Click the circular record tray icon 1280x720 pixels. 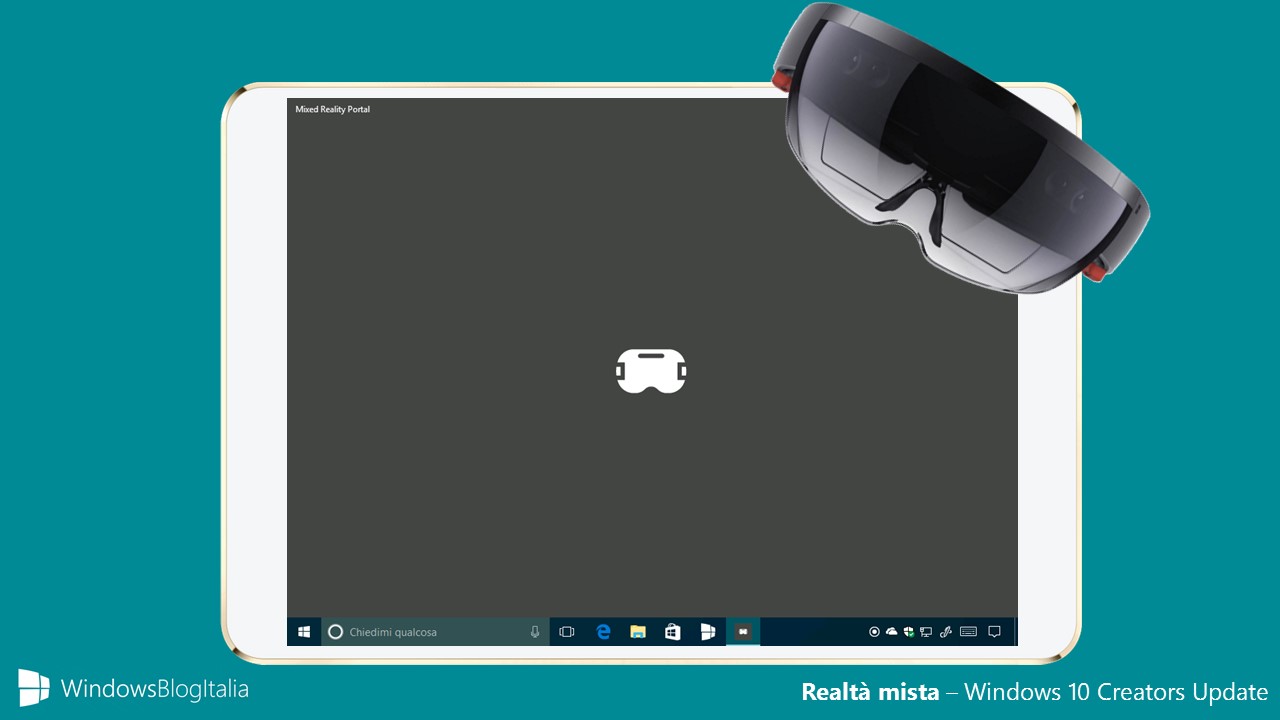click(875, 632)
